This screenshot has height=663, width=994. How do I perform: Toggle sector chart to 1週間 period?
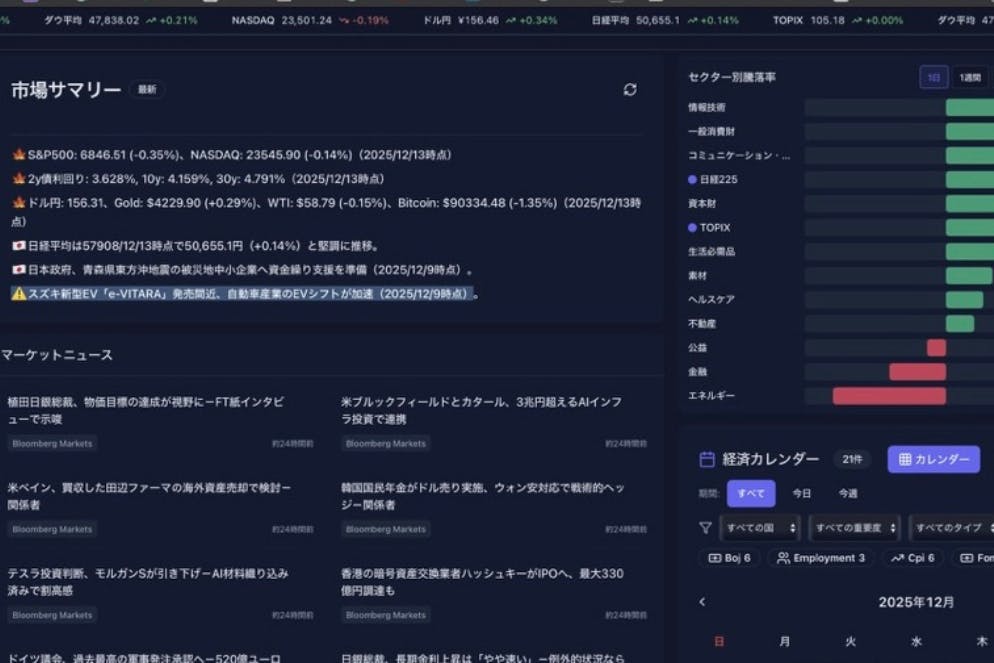(970, 77)
